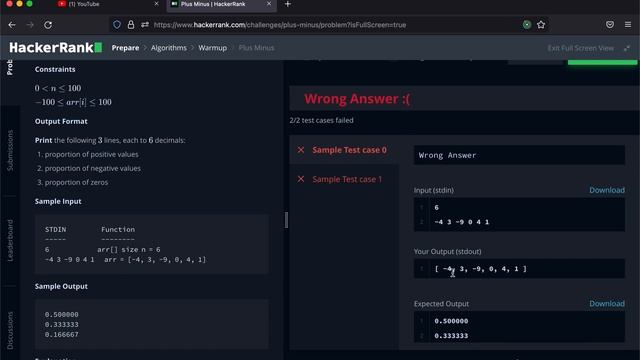
Task: Click the Output Format heading
Action: pos(61,121)
